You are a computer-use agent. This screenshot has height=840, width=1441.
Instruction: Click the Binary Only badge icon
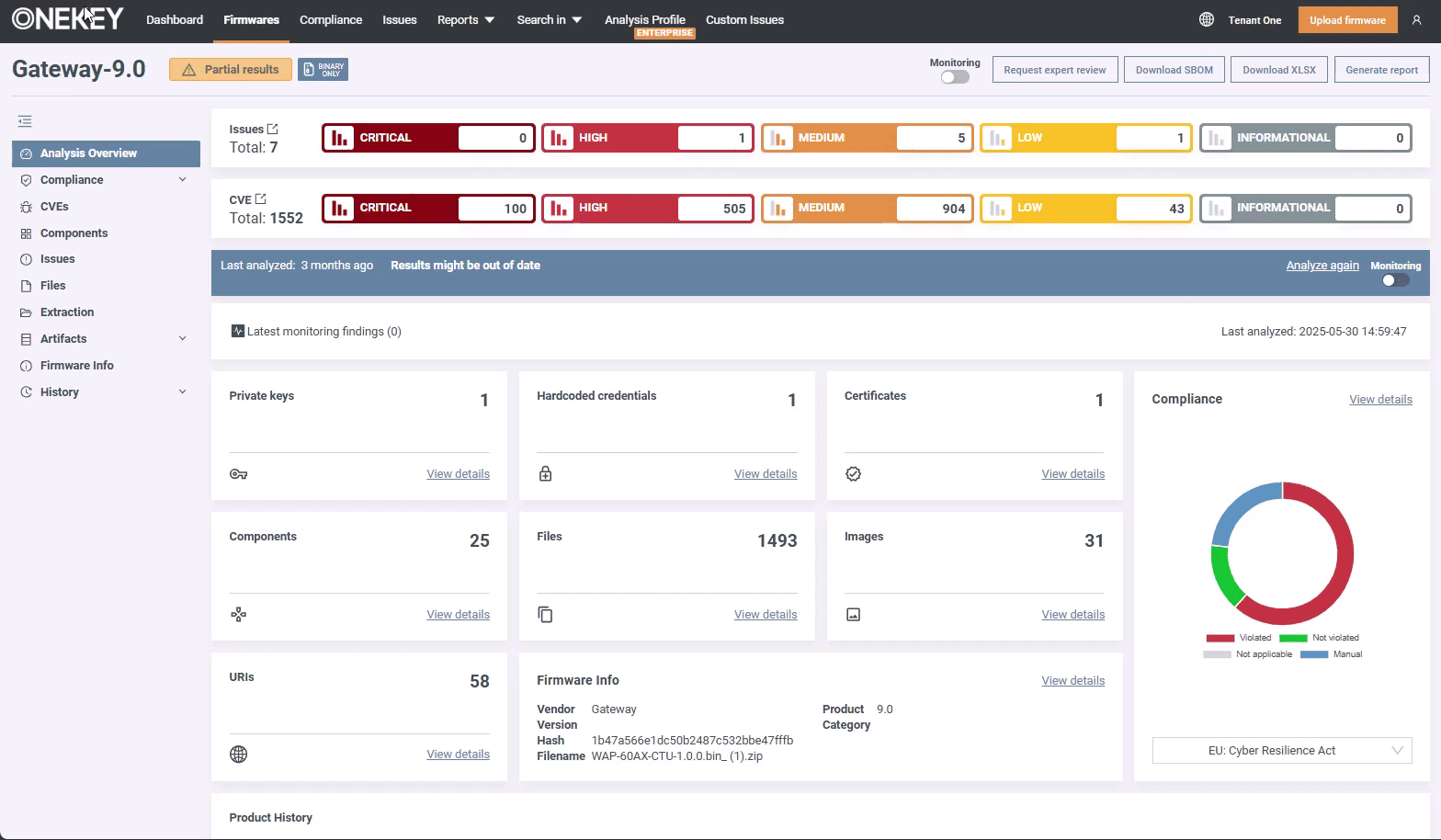(x=323, y=70)
